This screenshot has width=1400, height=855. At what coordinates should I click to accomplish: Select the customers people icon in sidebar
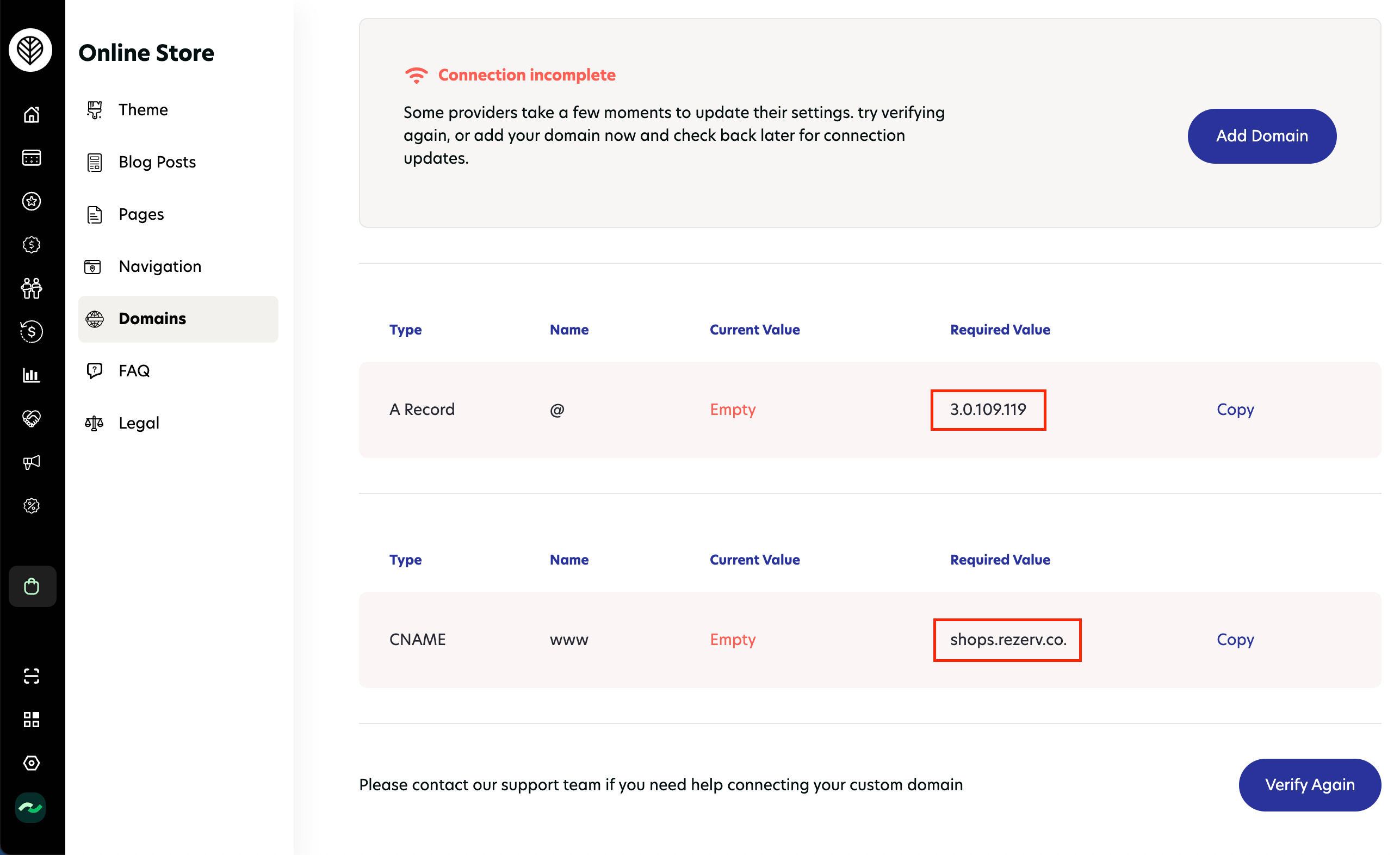click(x=31, y=288)
